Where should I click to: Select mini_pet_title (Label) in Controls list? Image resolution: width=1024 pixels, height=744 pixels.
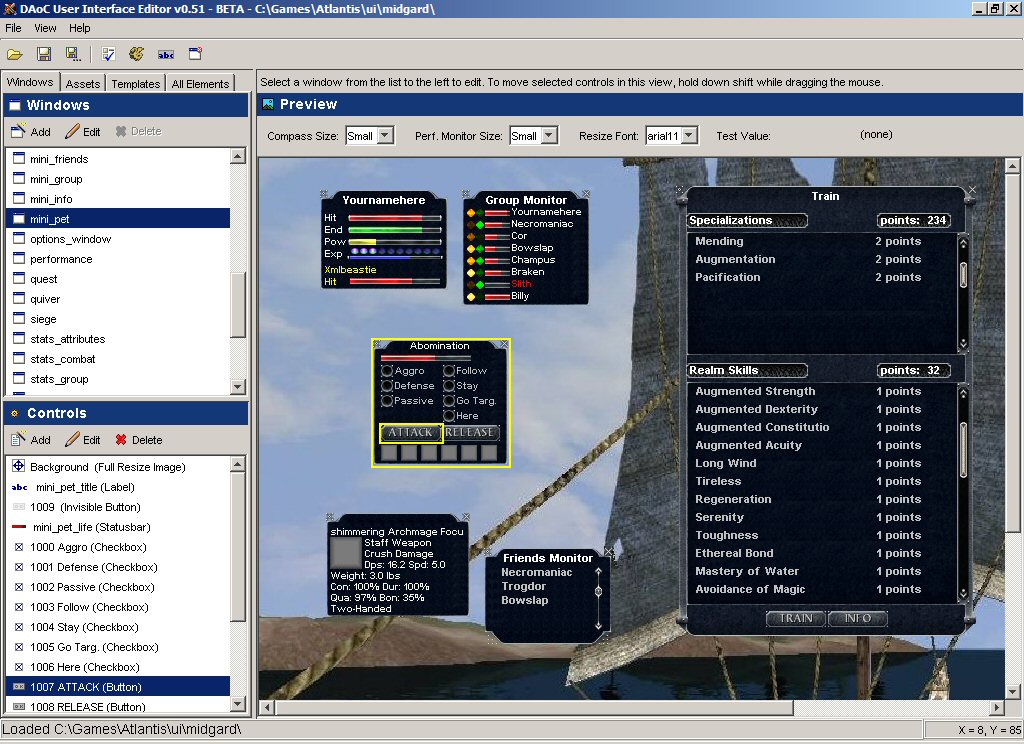tap(118, 487)
